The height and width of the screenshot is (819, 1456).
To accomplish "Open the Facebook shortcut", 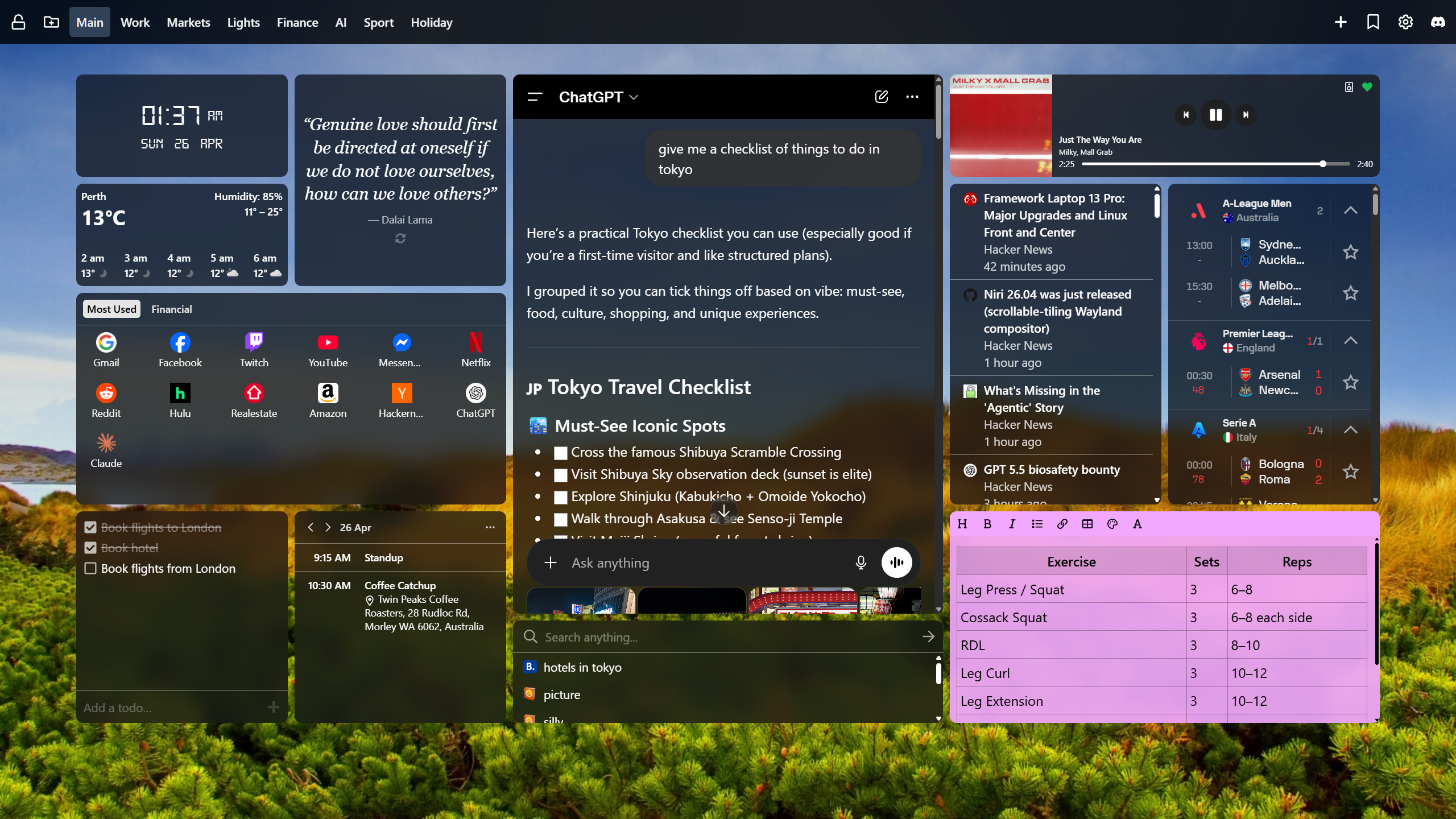I will [x=180, y=350].
